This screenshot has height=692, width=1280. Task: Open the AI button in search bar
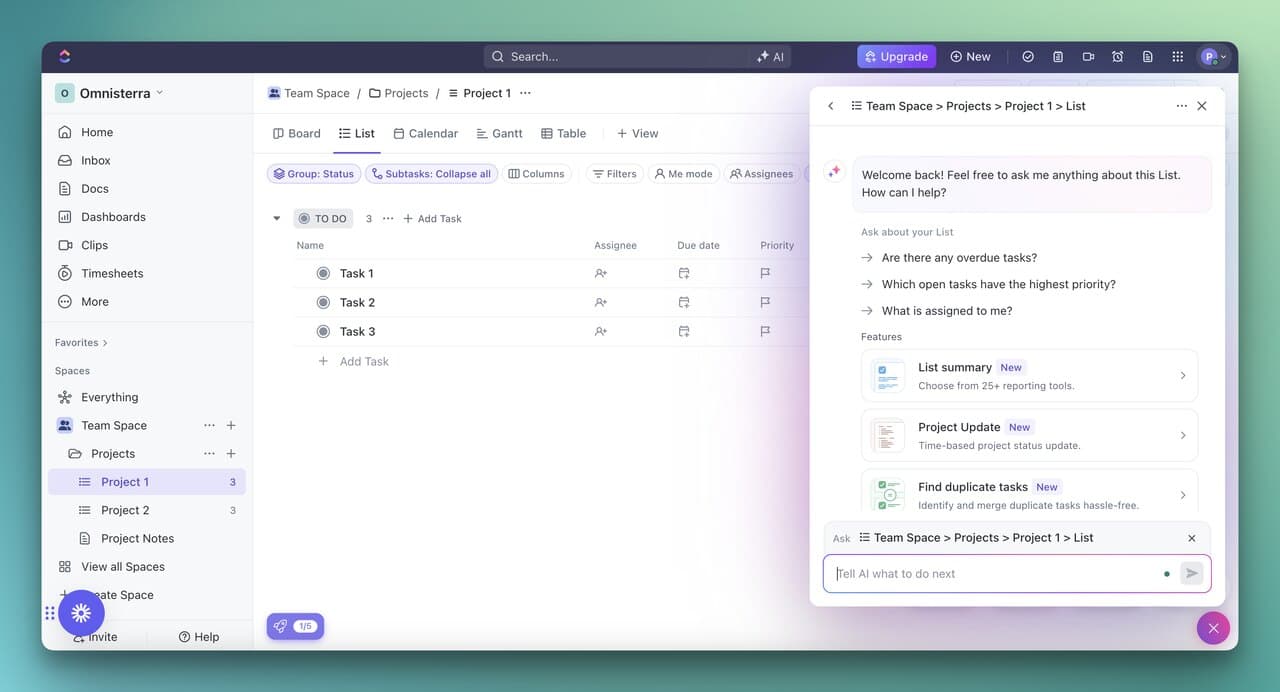click(770, 57)
